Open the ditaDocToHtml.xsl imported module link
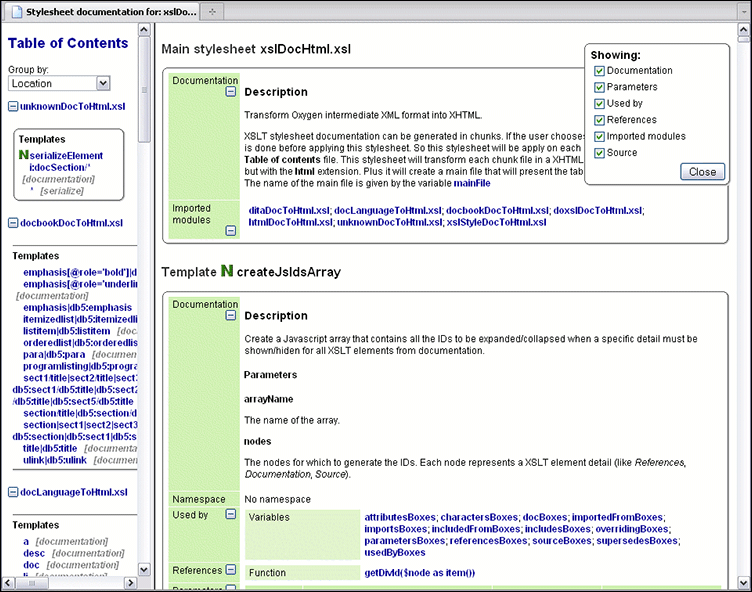 (289, 210)
